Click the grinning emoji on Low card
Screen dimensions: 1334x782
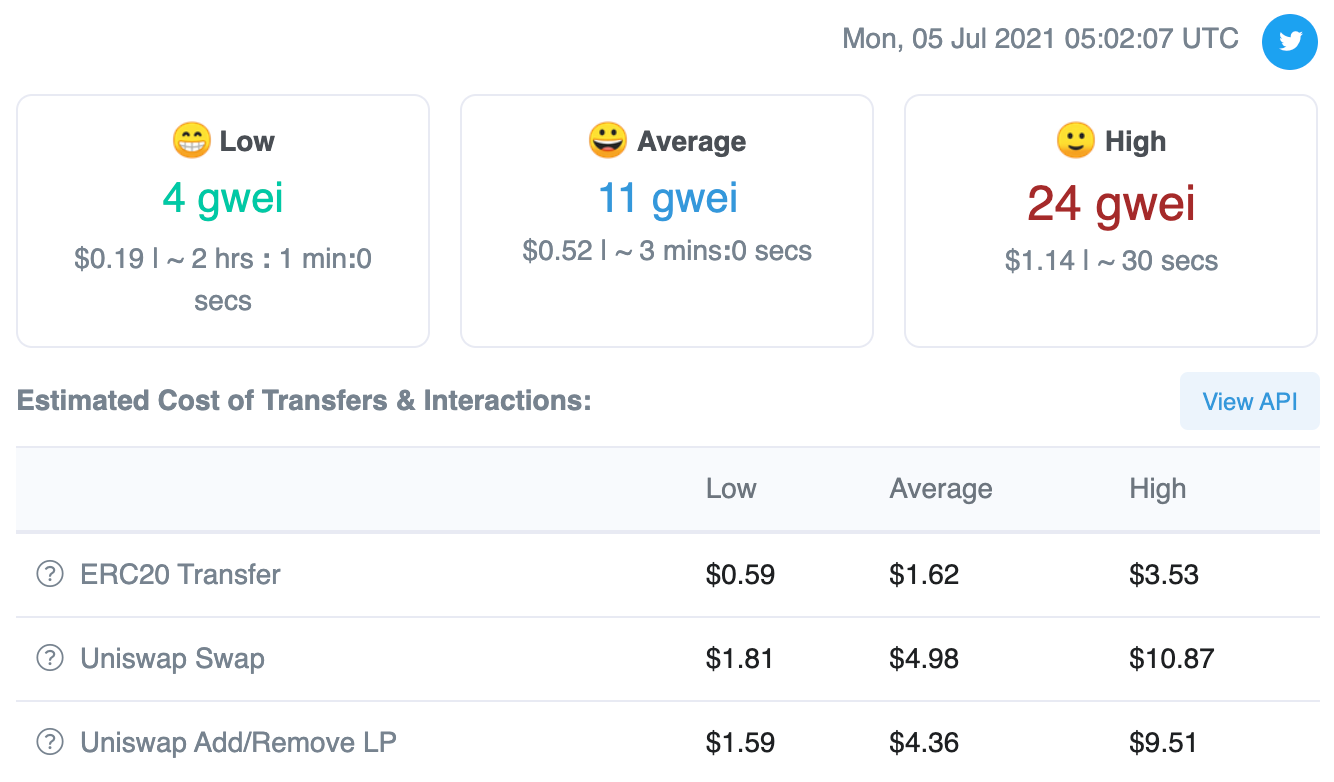[191, 141]
